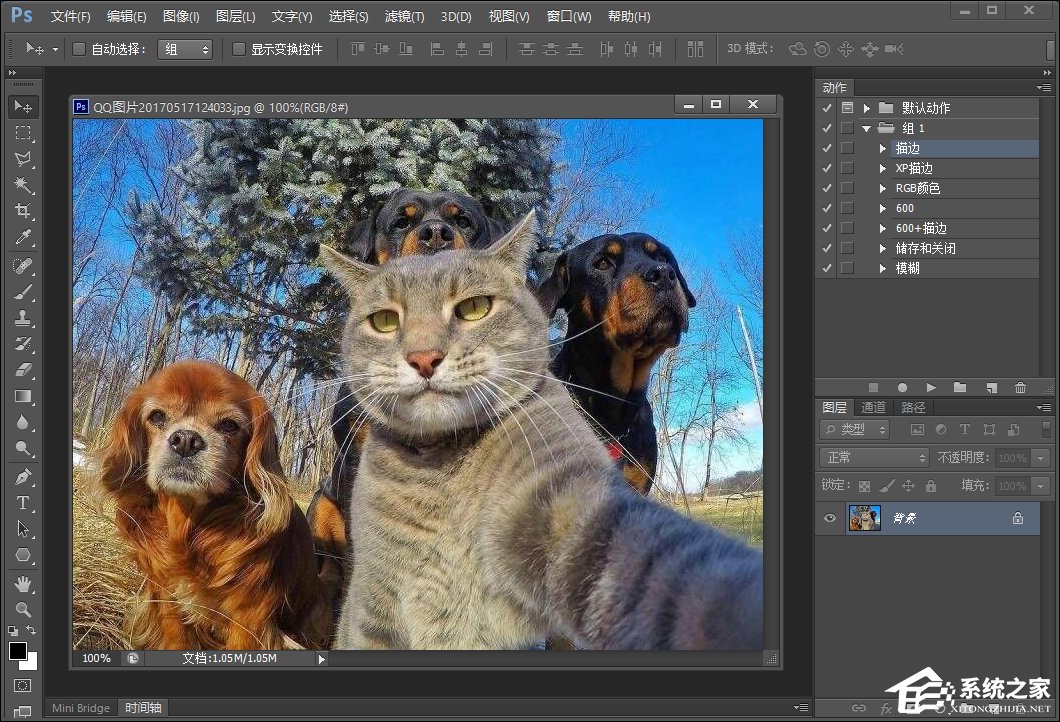This screenshot has height=722, width=1060.
Task: Select the Magic Wand tool
Action: (23, 185)
